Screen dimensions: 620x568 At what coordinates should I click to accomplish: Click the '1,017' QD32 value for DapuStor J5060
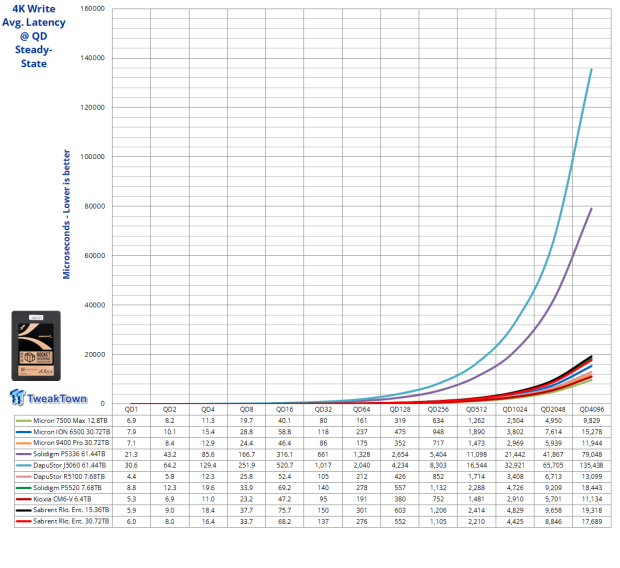coord(323,466)
